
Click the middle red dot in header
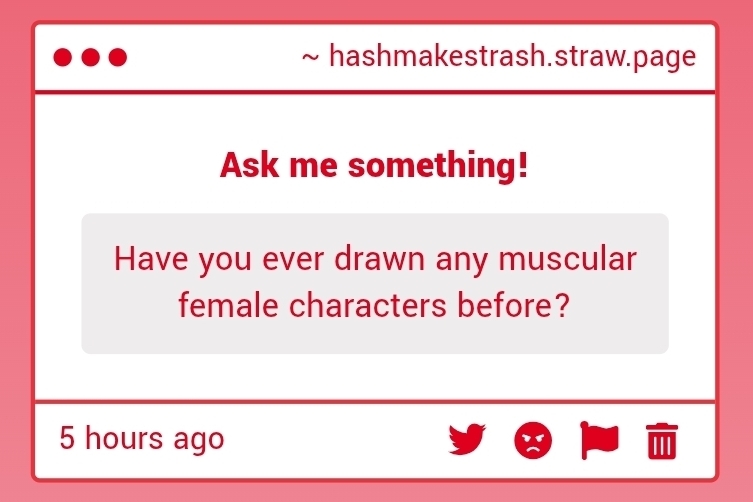click(x=90, y=57)
